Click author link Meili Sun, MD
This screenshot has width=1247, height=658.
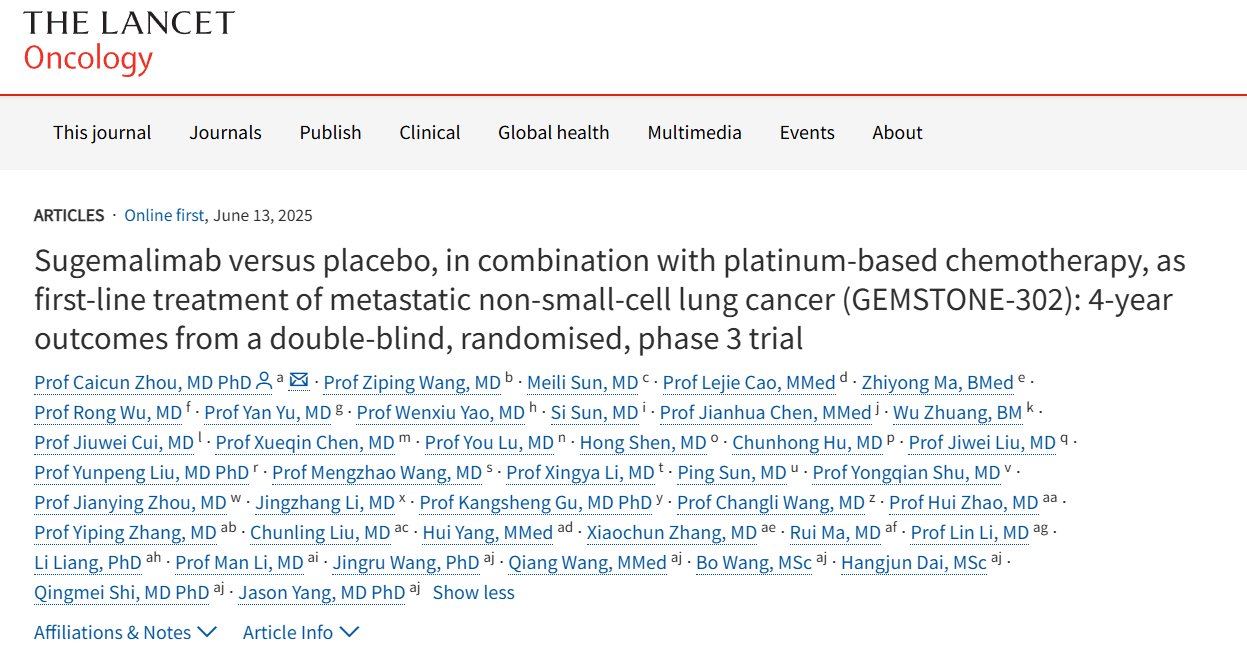[x=582, y=382]
